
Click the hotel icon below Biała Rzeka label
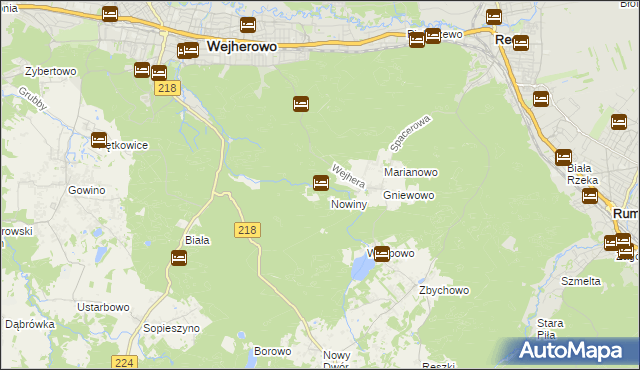(x=590, y=196)
